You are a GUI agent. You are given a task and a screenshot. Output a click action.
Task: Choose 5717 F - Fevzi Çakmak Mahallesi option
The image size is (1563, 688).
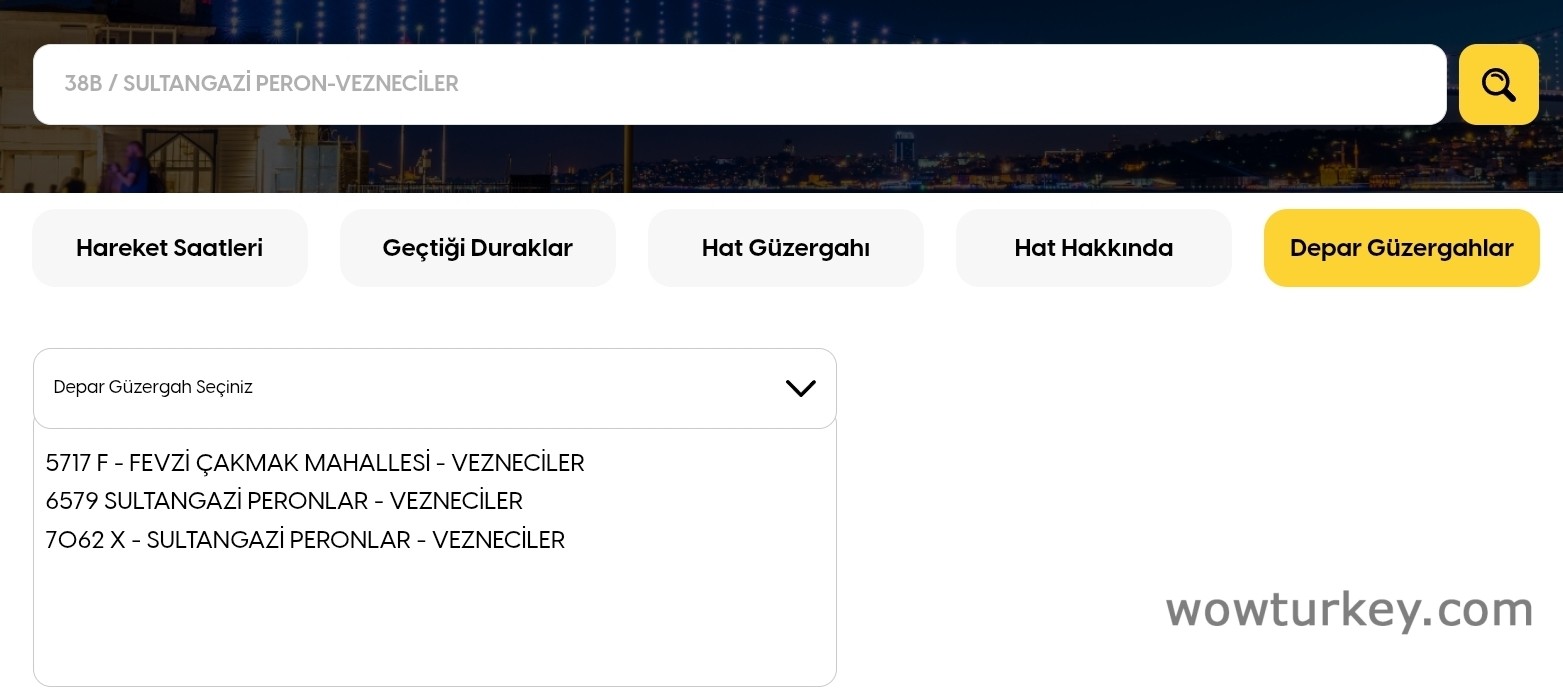pyautogui.click(x=315, y=463)
